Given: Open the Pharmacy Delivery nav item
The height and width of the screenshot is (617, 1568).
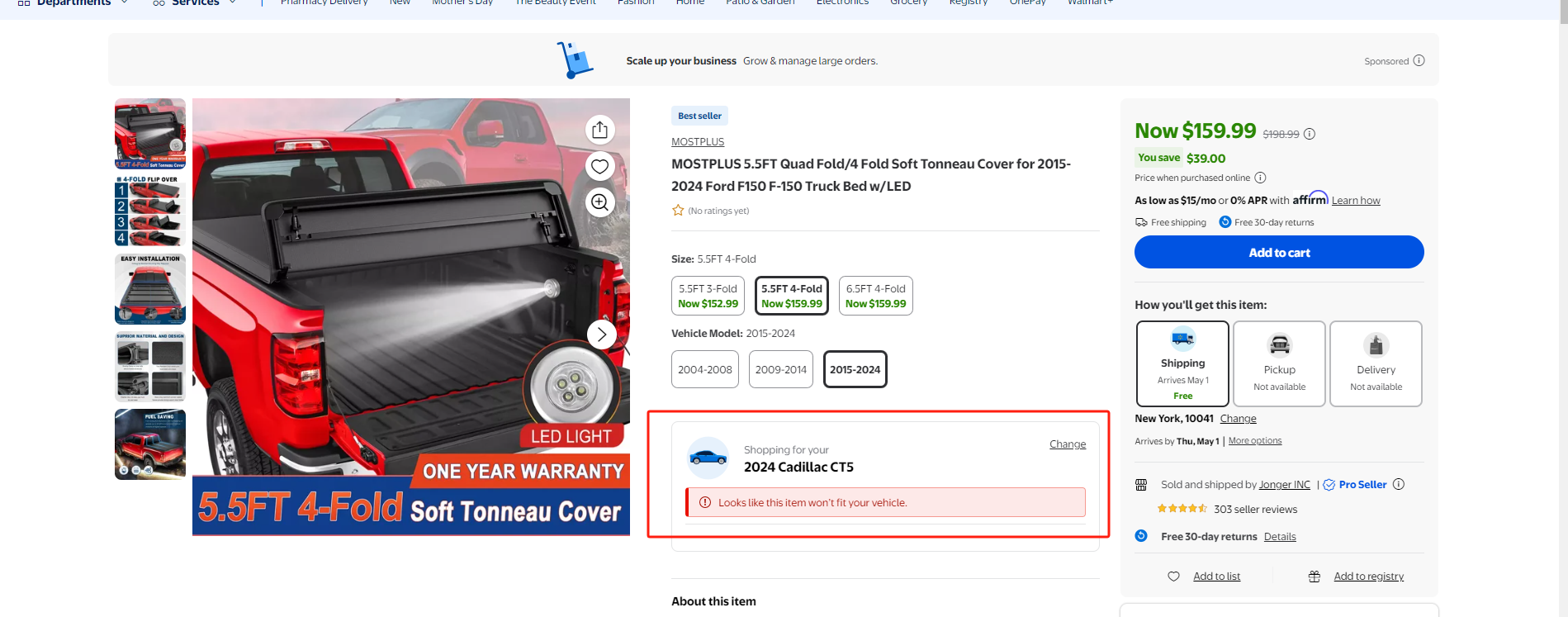Looking at the screenshot, I should [x=324, y=2].
